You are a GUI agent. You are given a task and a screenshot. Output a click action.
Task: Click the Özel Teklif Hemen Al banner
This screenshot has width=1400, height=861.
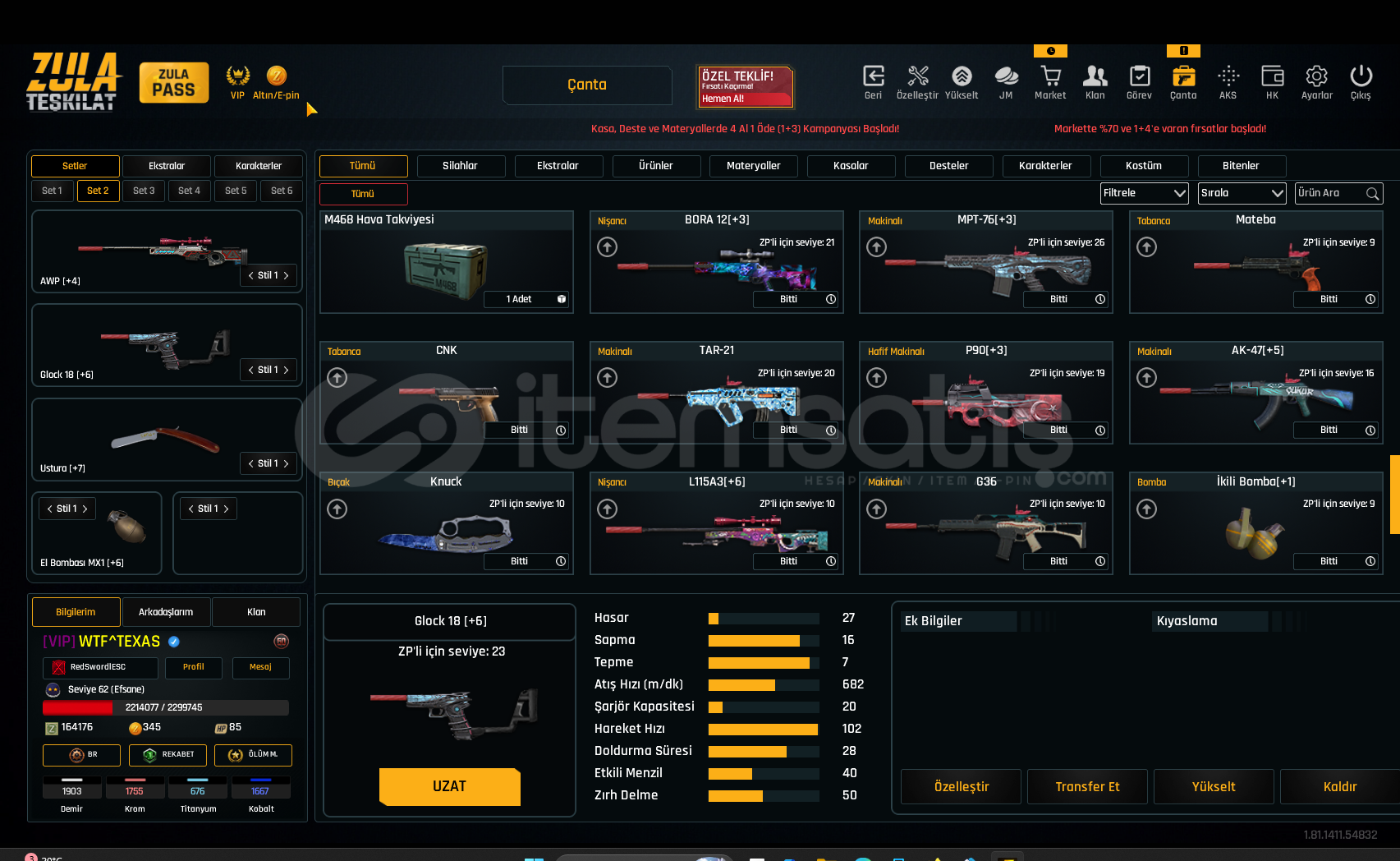click(745, 86)
